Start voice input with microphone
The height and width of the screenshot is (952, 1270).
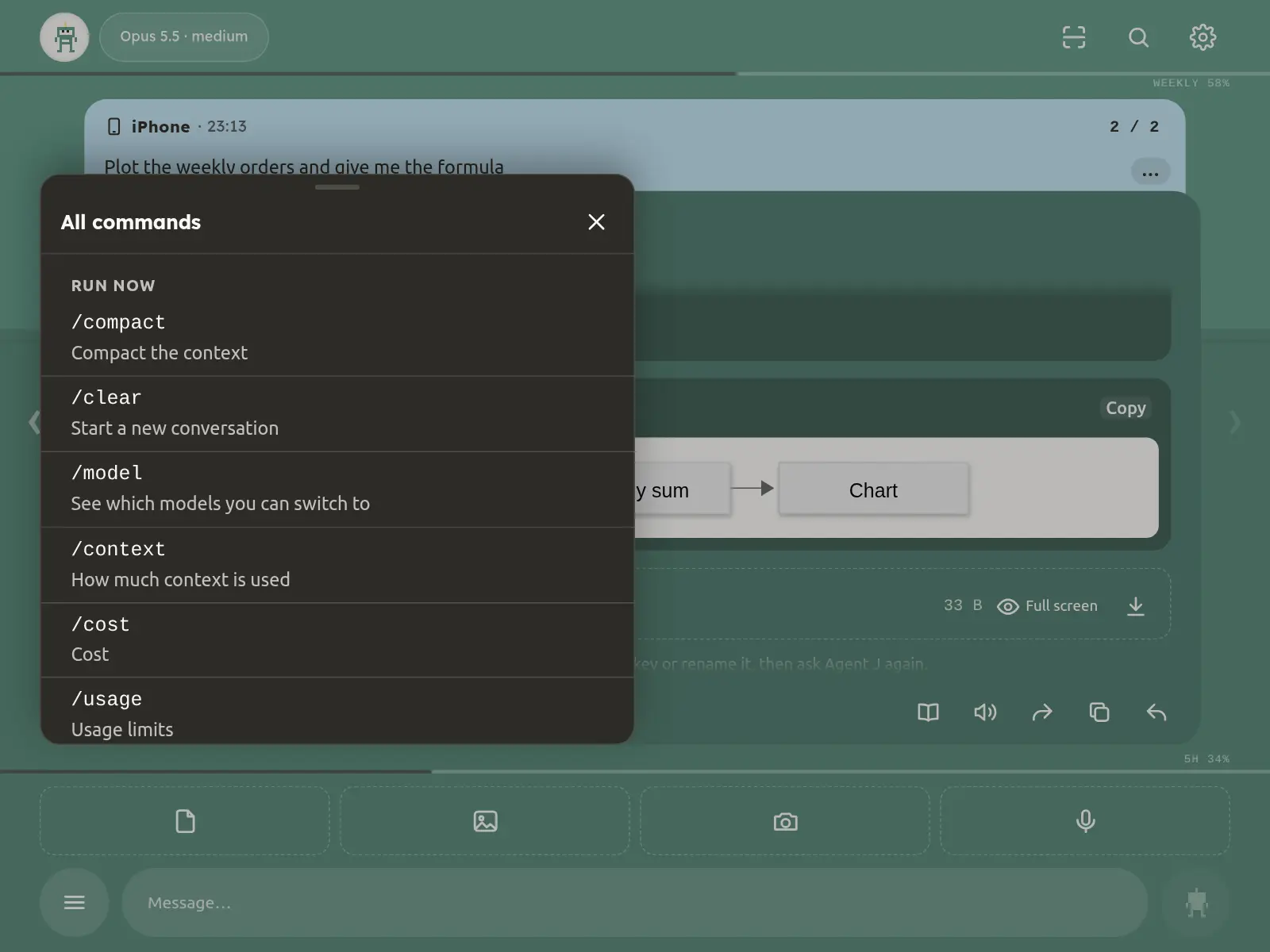point(1085,821)
